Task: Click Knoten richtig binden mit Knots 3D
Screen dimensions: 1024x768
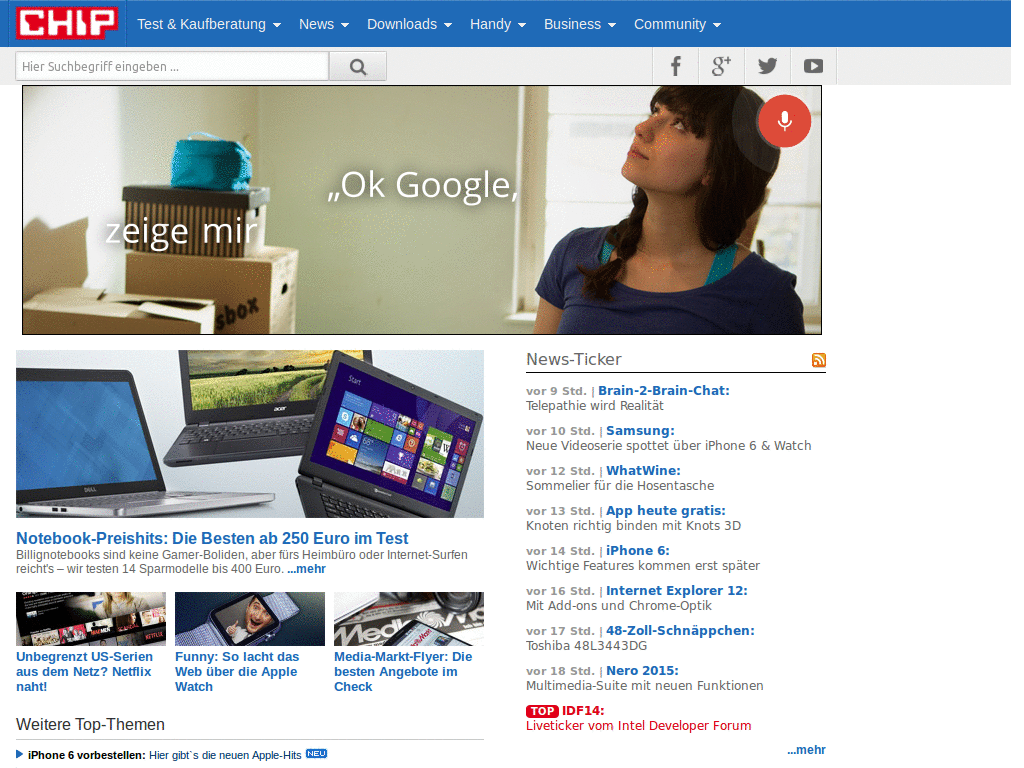Action: pos(633,525)
